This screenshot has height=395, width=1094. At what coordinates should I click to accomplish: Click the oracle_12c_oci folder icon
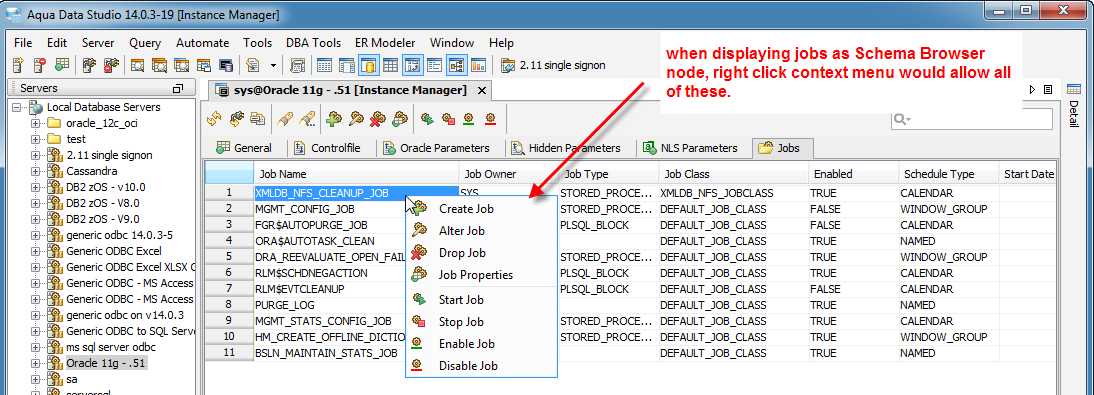(54, 123)
